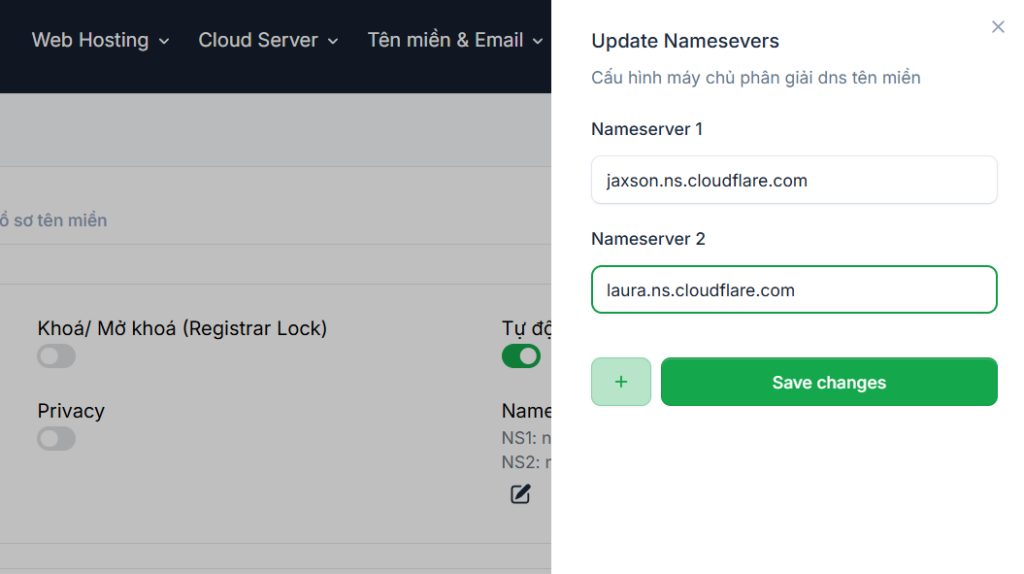Click the 'Update Namesevers' heading text
This screenshot has width=1024, height=574.
(685, 40)
